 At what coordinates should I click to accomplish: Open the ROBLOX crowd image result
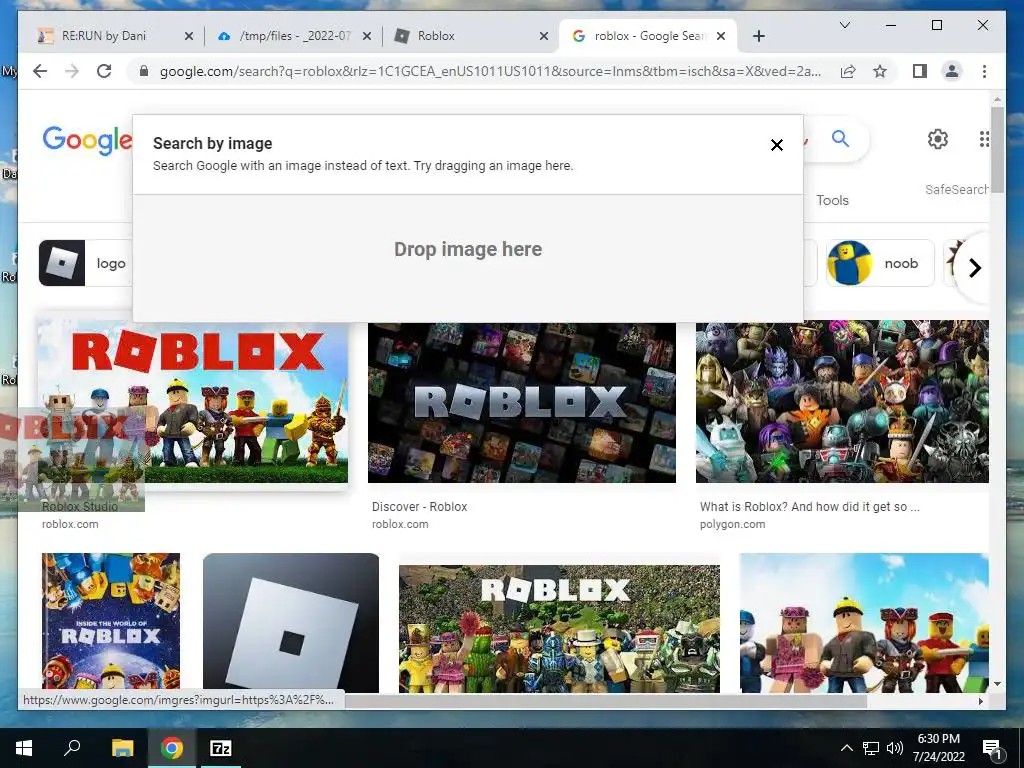559,628
